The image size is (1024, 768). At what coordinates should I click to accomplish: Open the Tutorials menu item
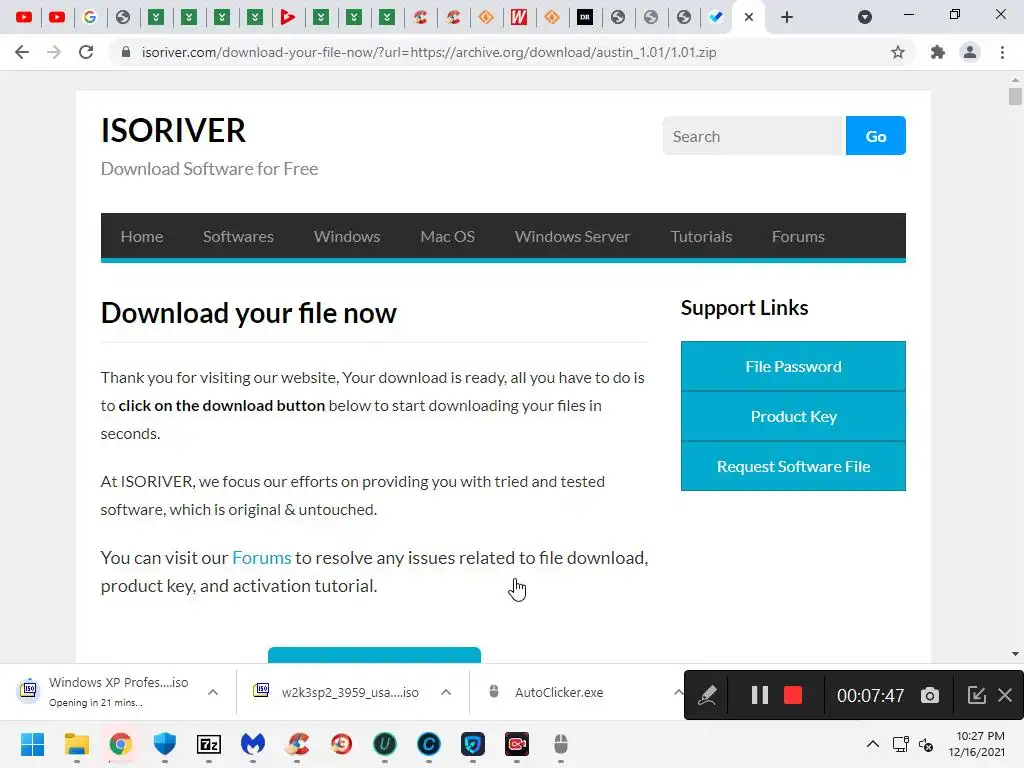(x=701, y=236)
